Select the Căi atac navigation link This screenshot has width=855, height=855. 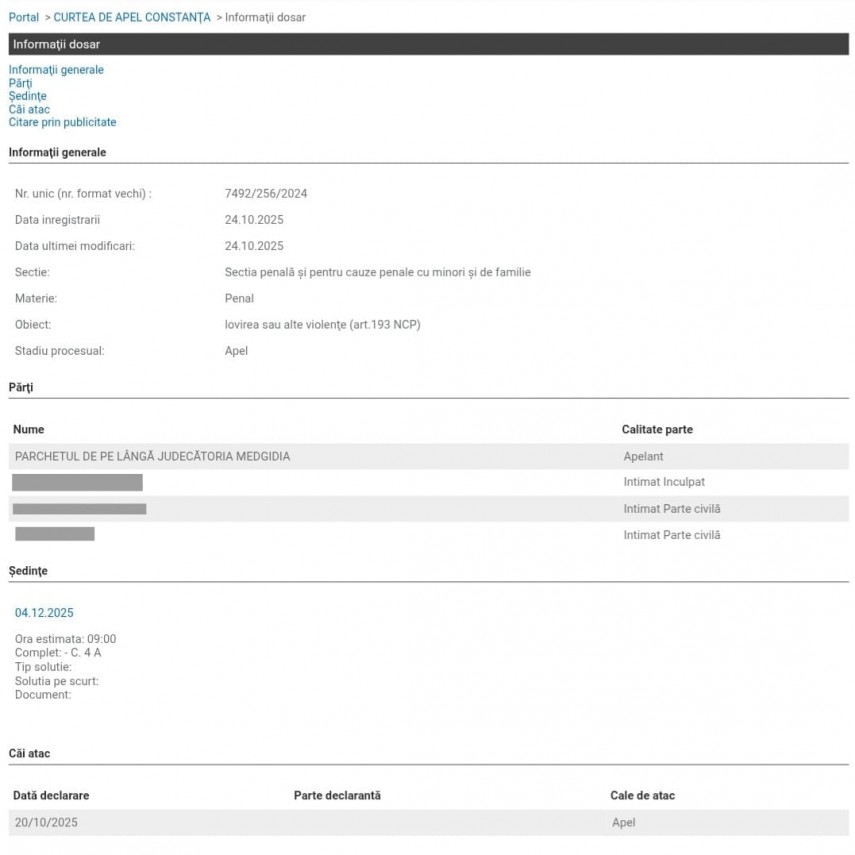[29, 109]
